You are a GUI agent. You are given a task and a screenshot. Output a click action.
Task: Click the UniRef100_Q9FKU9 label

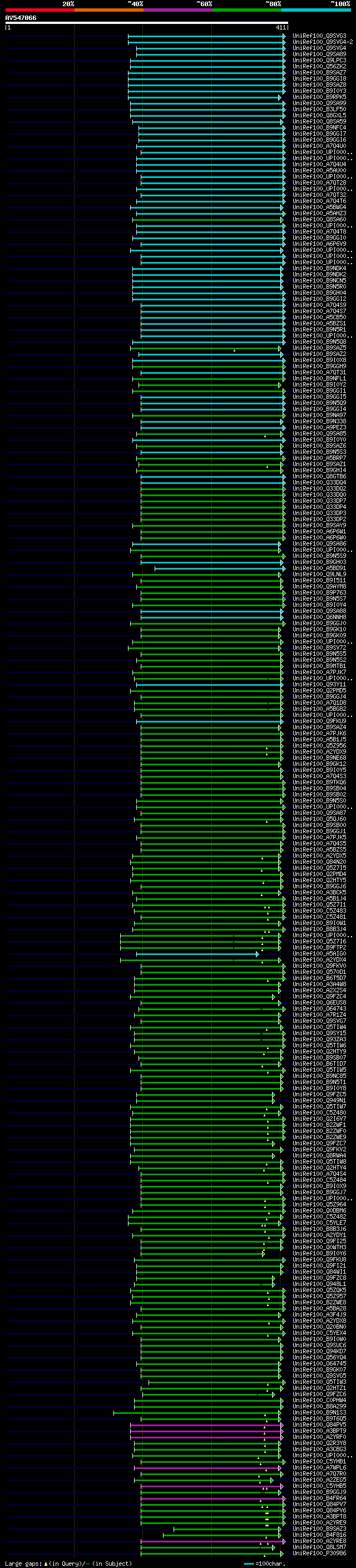(x=319, y=721)
